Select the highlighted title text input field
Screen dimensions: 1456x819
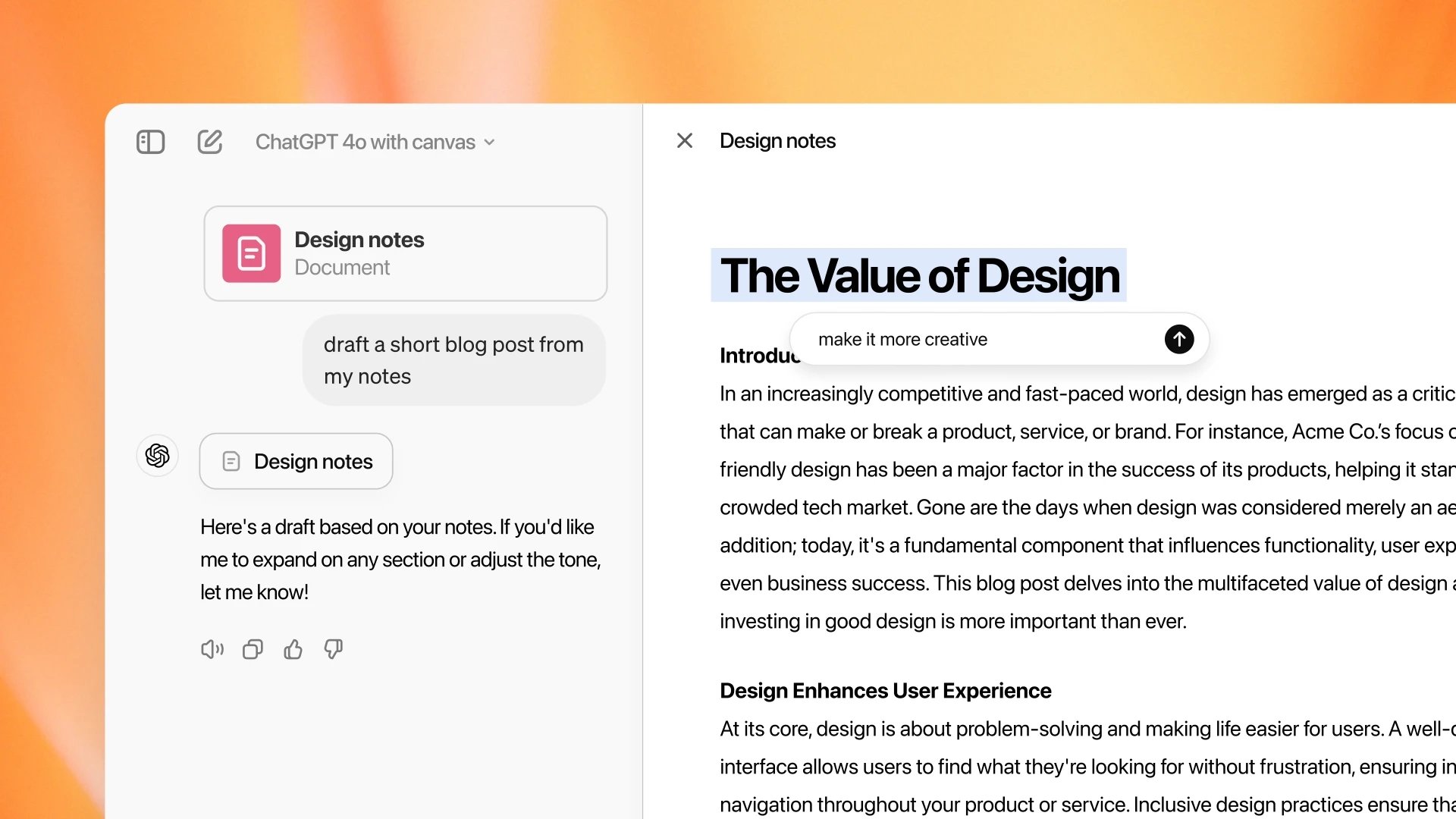(918, 274)
